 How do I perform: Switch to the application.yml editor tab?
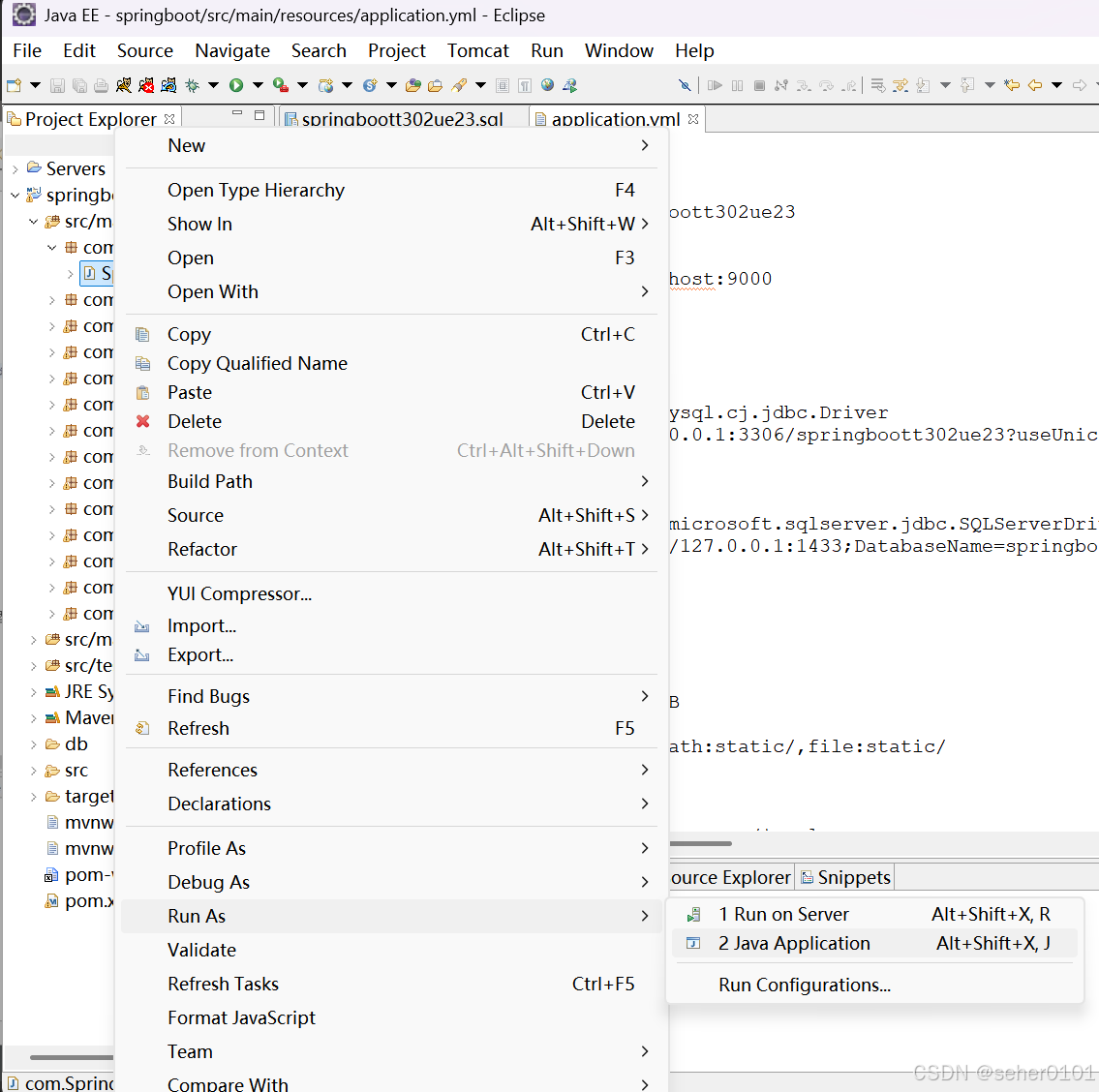[x=617, y=118]
